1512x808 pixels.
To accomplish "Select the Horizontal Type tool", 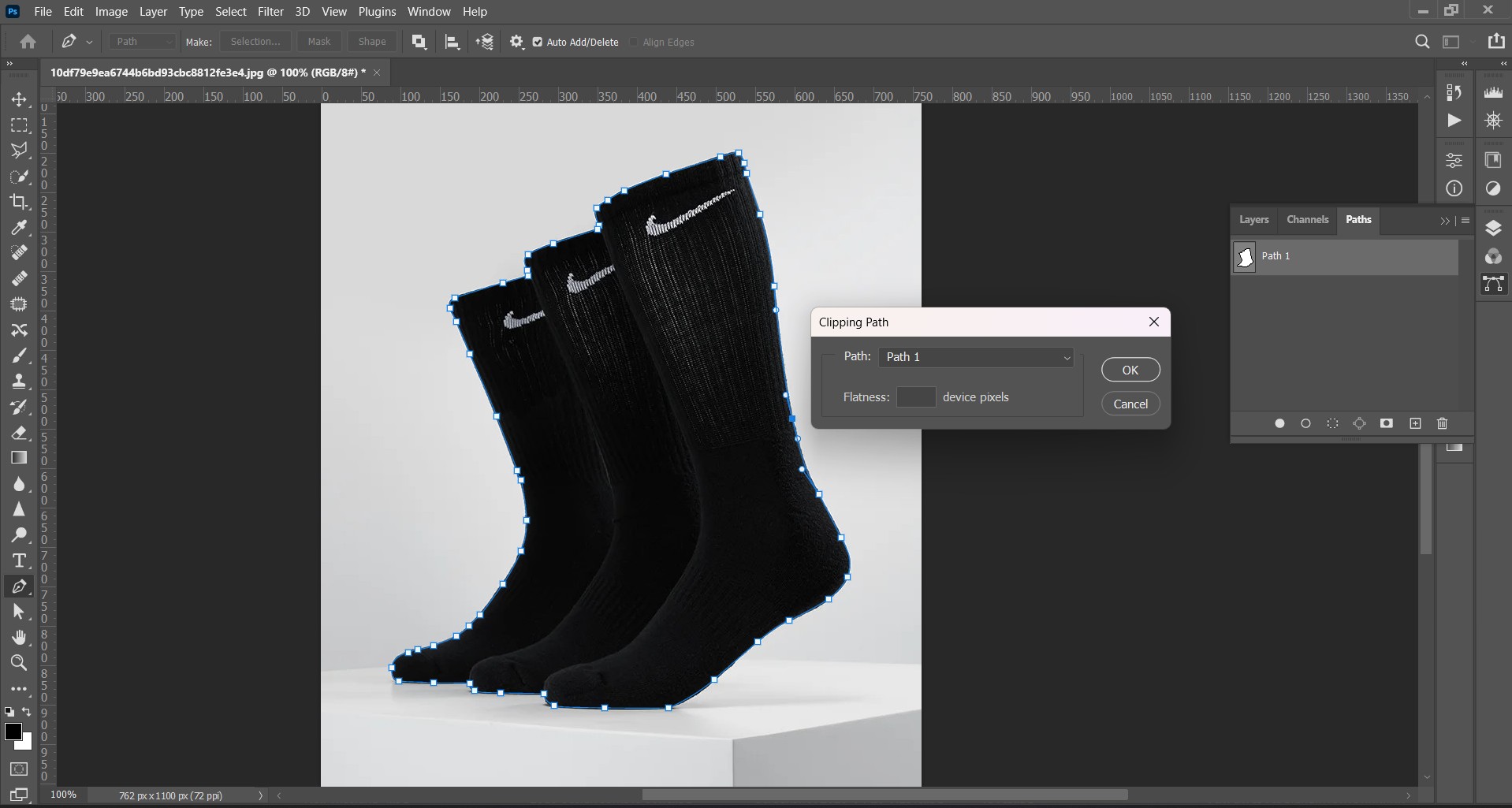I will (19, 560).
